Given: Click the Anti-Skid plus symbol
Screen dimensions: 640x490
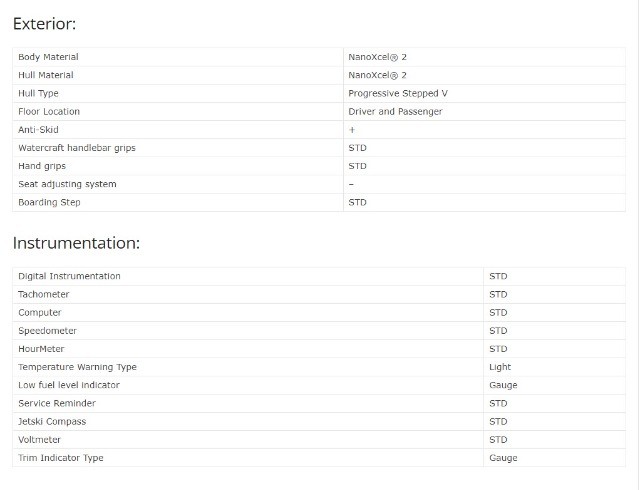Looking at the screenshot, I should 352,130.
